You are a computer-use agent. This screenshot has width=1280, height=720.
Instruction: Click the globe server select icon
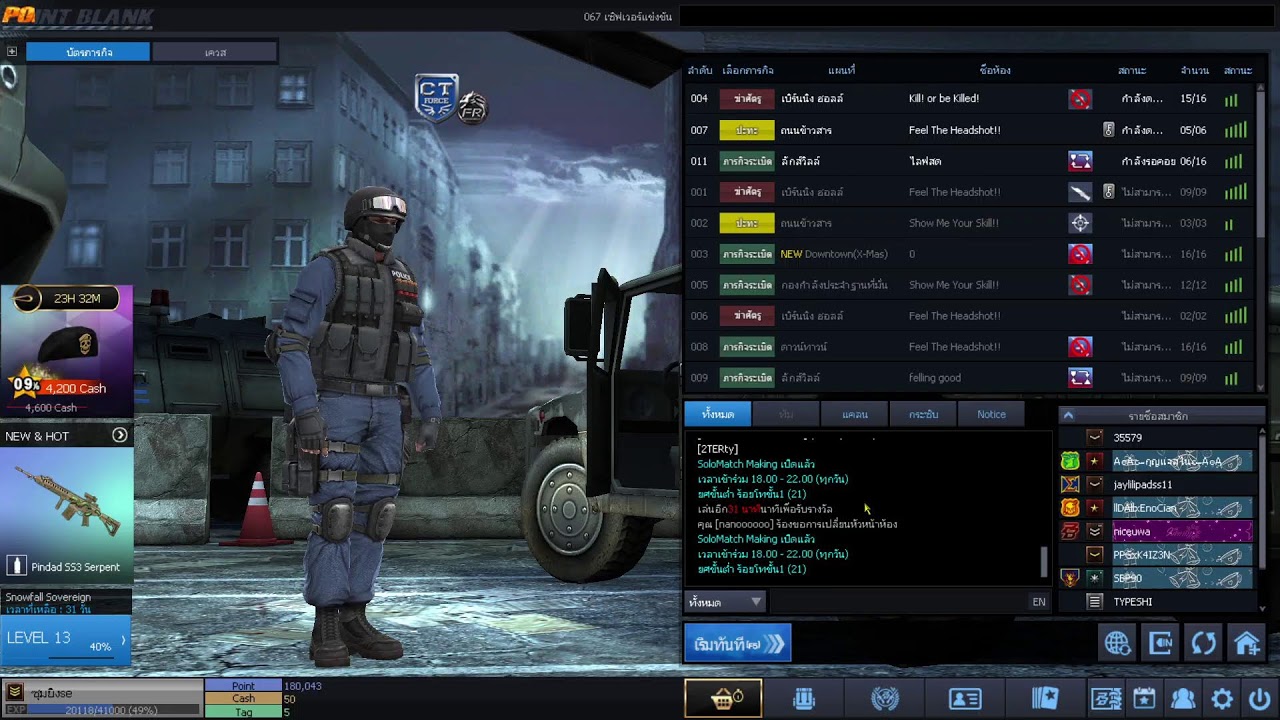pyautogui.click(x=1117, y=643)
